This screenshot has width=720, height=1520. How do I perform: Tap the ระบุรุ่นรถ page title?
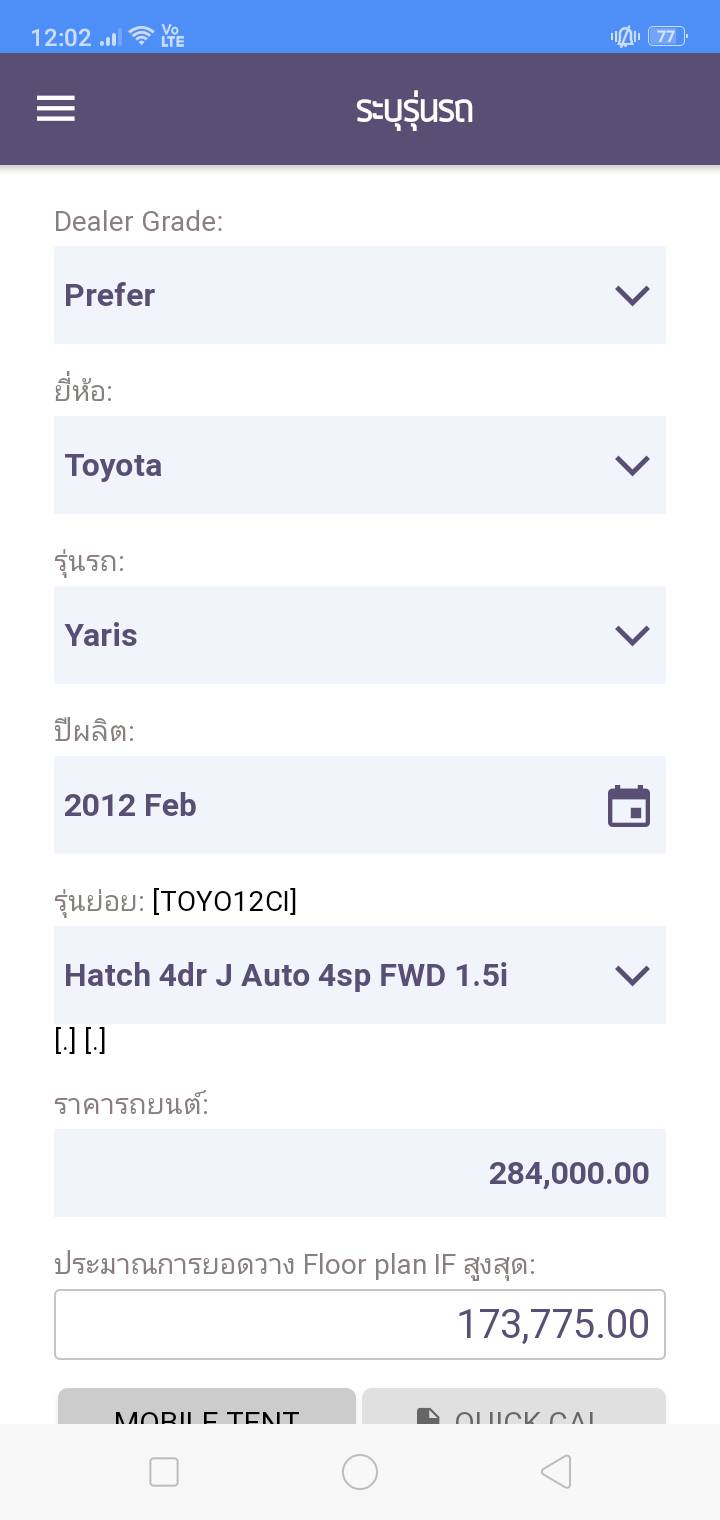point(414,109)
